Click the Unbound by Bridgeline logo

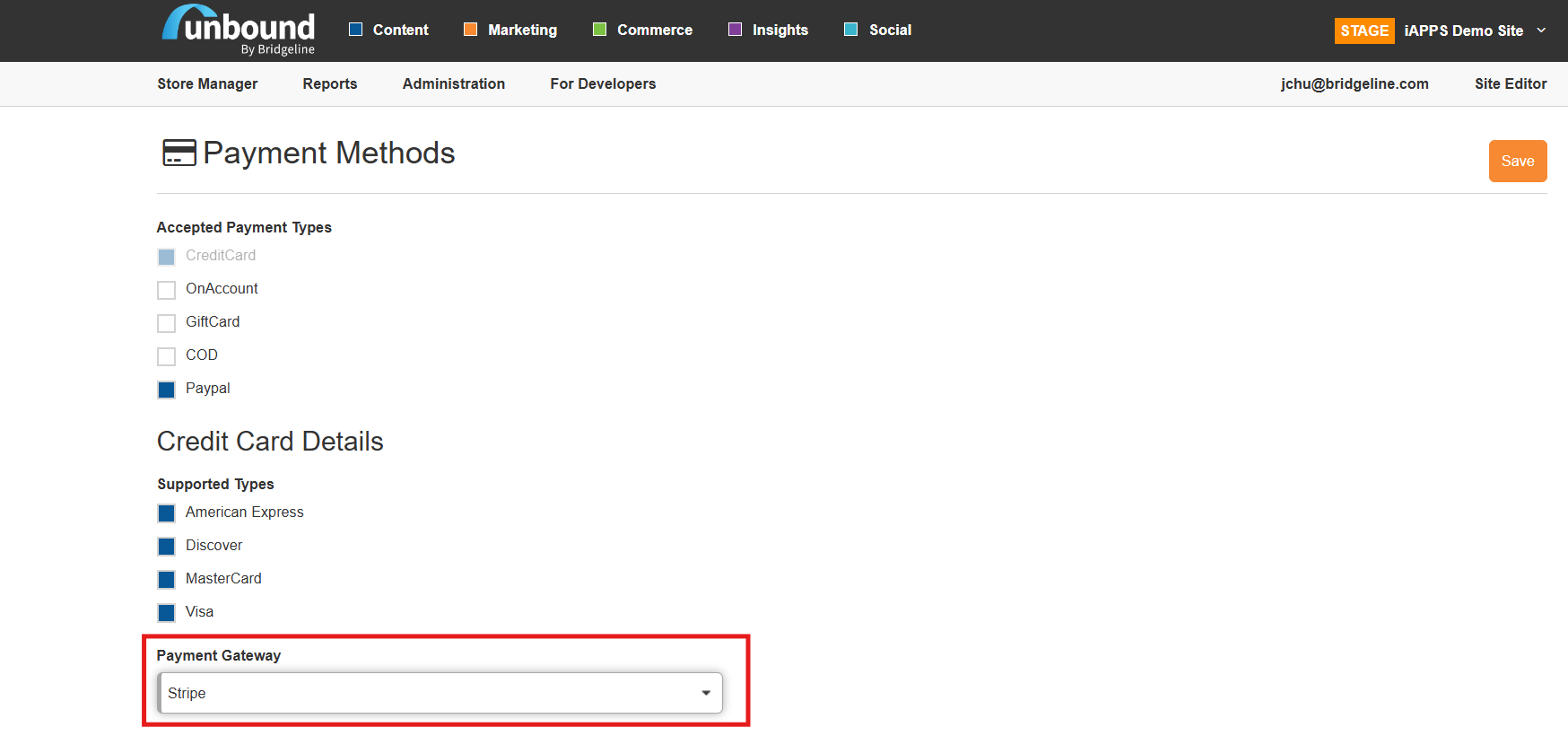(239, 31)
